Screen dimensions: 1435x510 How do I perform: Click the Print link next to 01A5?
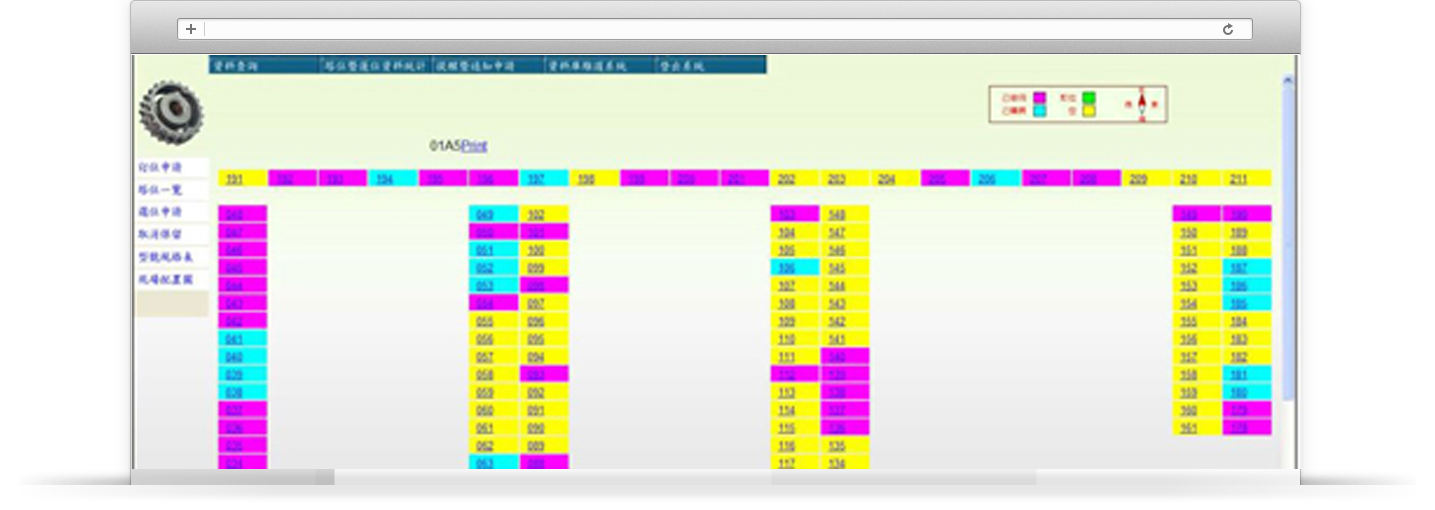tap(474, 146)
